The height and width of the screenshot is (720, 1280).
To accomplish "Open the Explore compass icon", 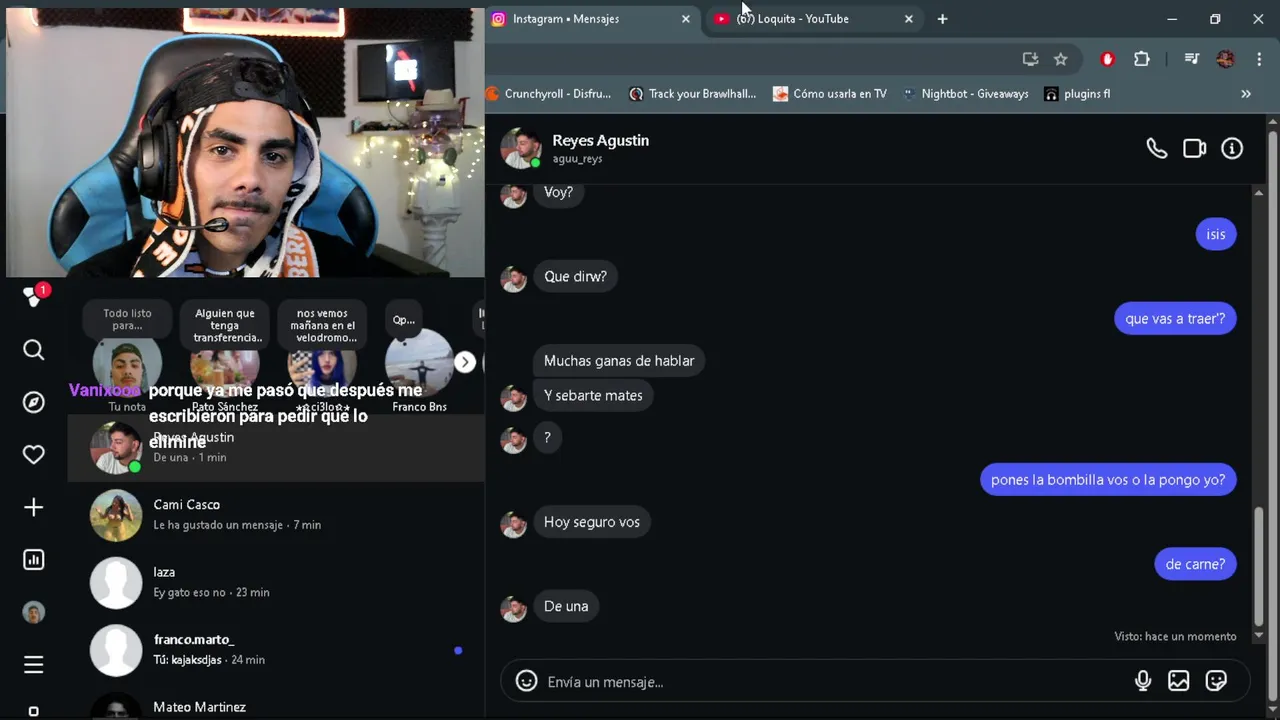I will click(x=34, y=402).
